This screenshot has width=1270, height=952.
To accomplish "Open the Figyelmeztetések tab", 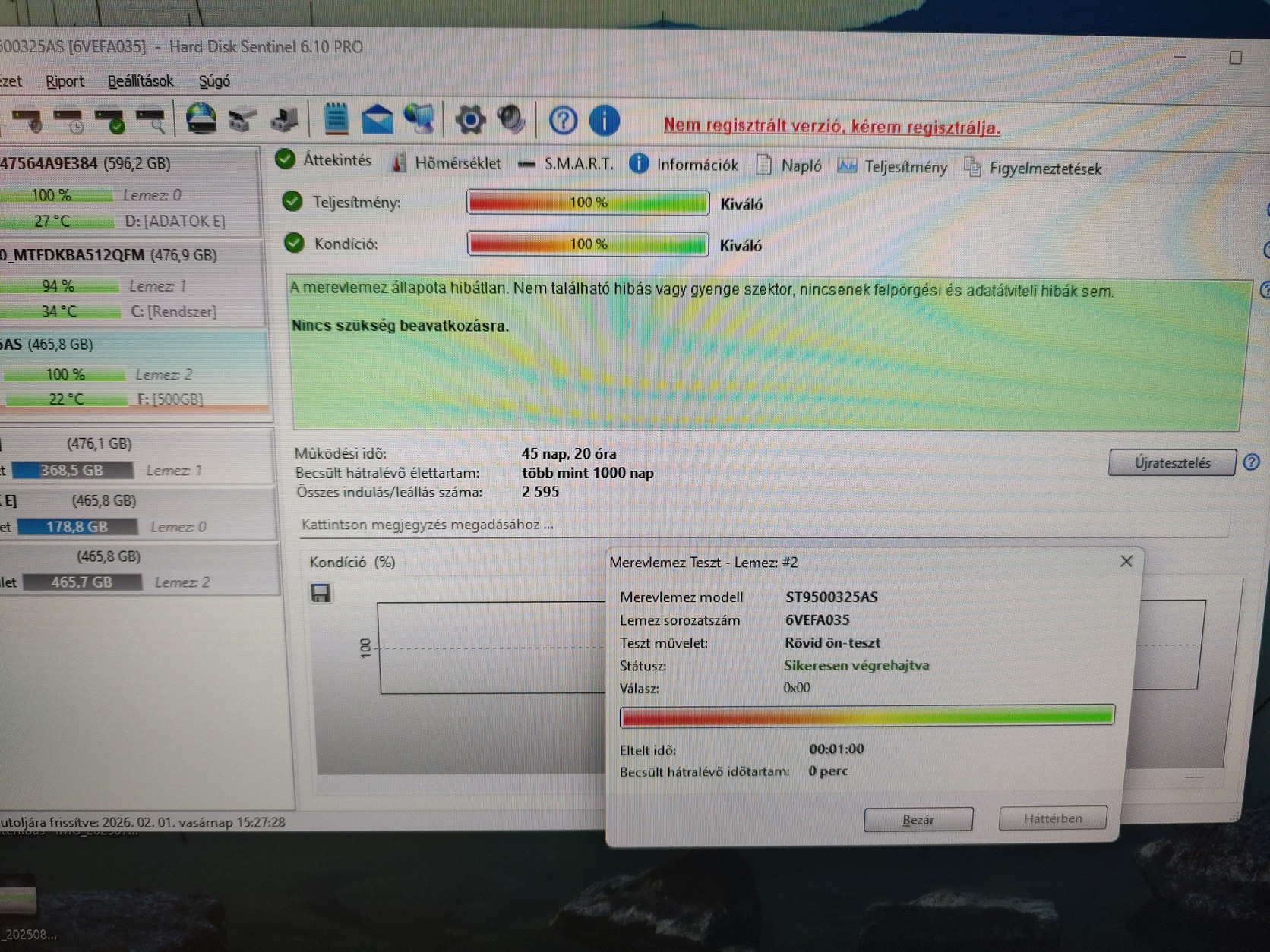I will coord(1033,168).
